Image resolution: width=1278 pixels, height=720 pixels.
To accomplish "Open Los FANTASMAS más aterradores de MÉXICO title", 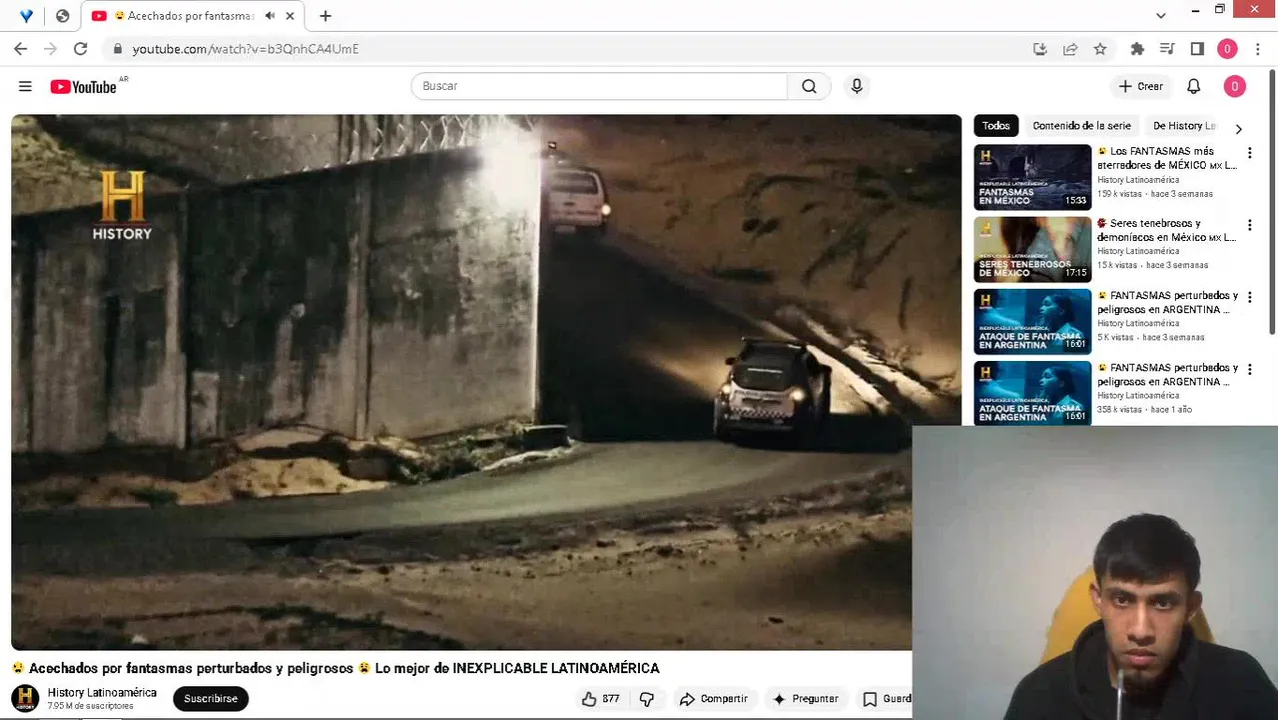I will pyautogui.click(x=1167, y=158).
